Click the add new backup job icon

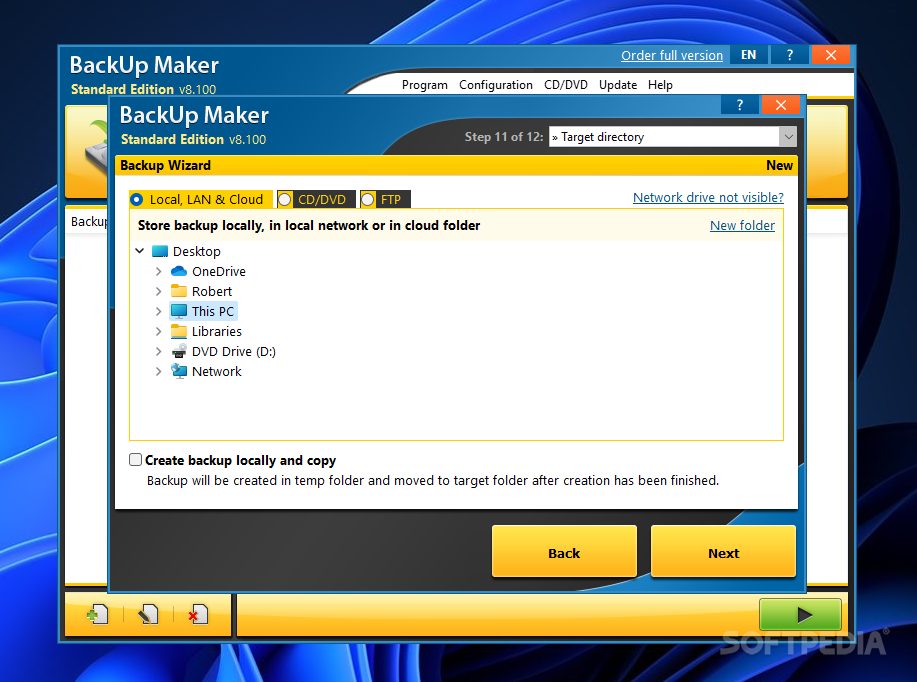coord(98,614)
